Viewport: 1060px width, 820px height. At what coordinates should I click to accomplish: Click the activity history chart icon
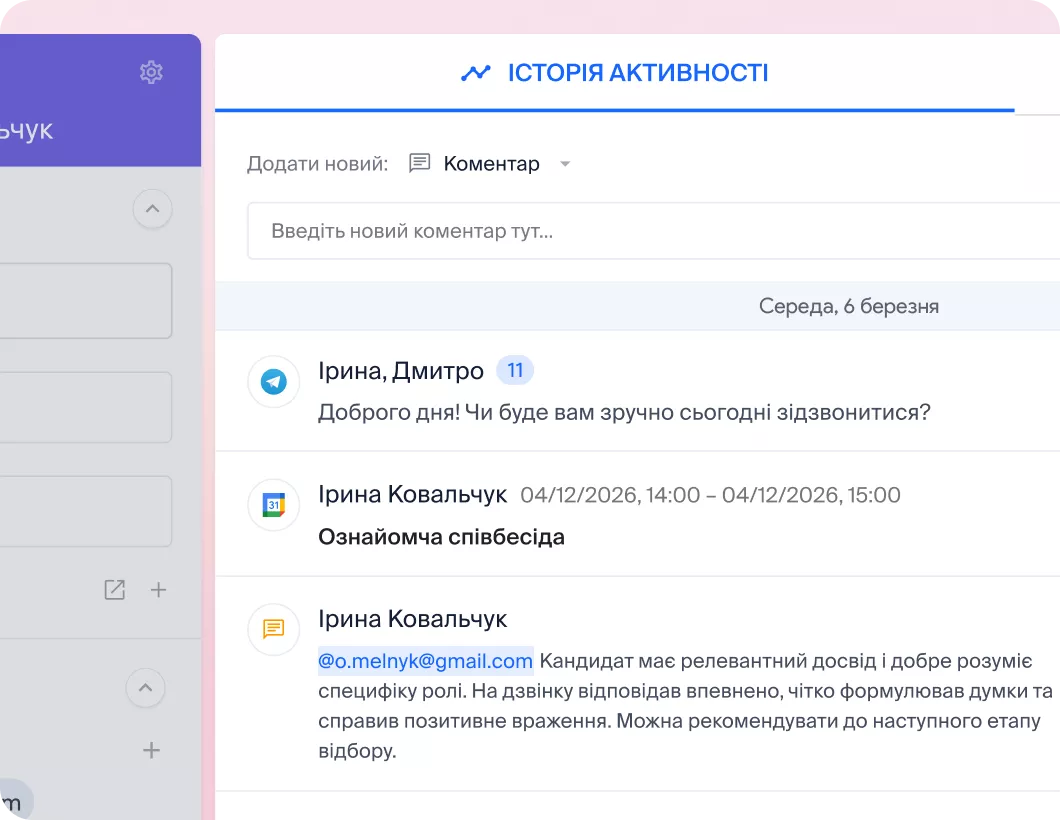tap(476, 72)
